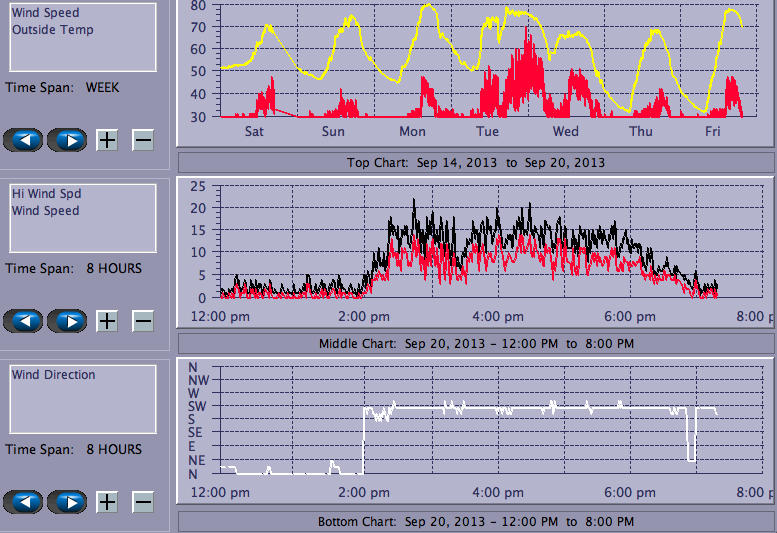
Task: Advance the middle chart forward in time
Action: (67, 321)
